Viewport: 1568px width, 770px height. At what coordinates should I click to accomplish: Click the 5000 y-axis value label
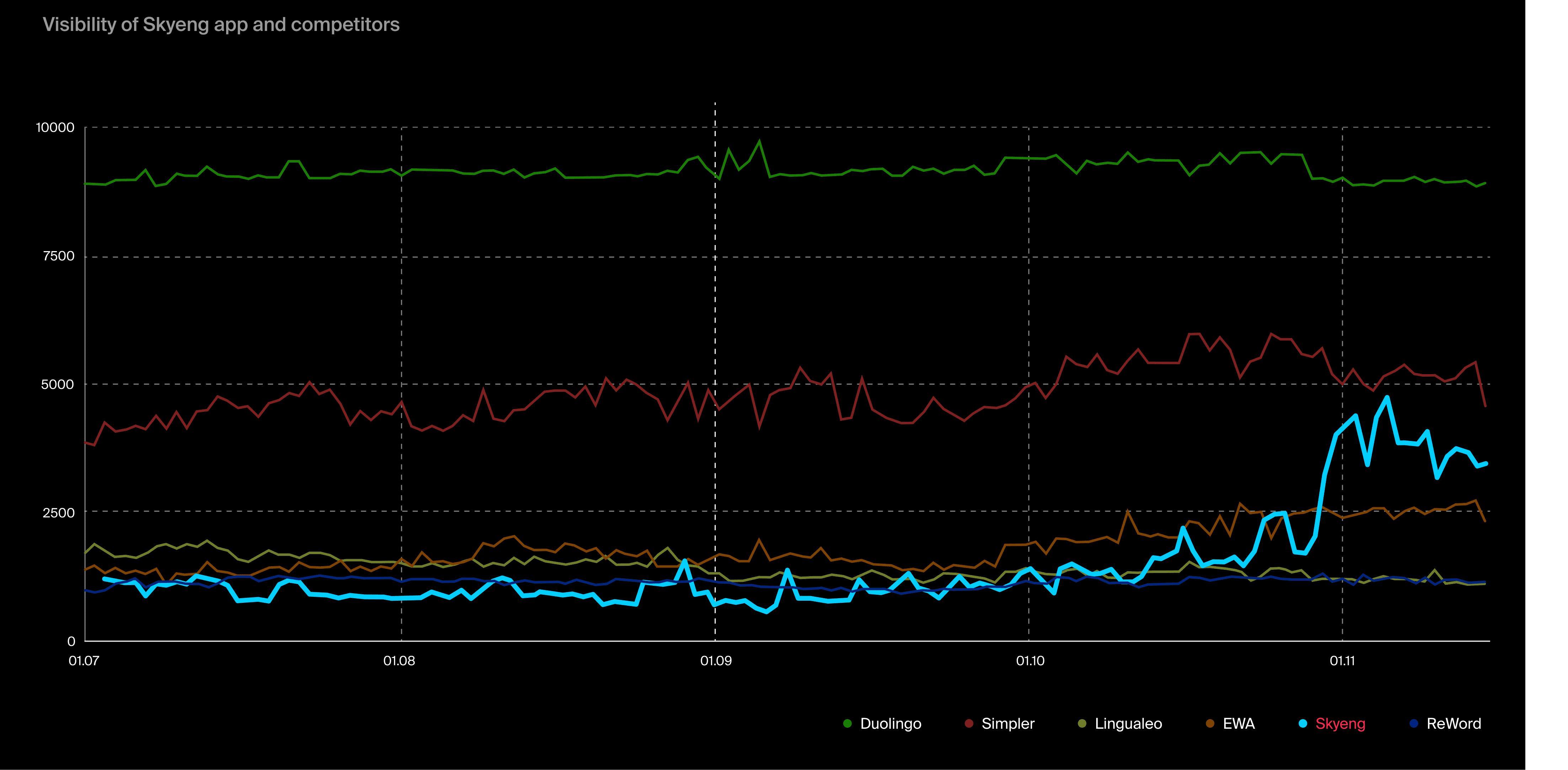click(x=57, y=385)
